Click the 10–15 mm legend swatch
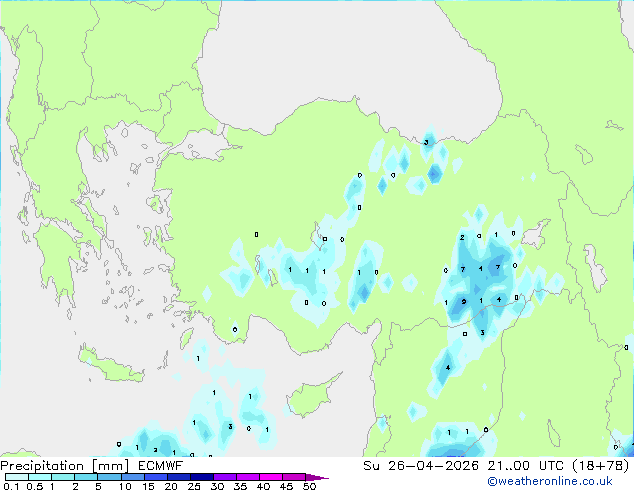Image resolution: width=634 pixels, height=490 pixels. (132, 477)
